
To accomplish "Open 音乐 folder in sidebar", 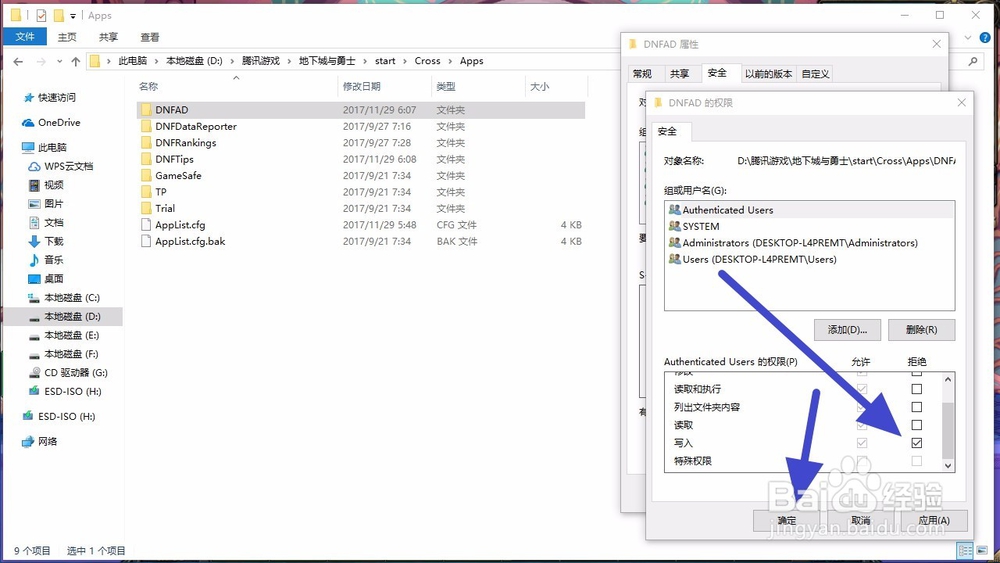I will pos(47,260).
